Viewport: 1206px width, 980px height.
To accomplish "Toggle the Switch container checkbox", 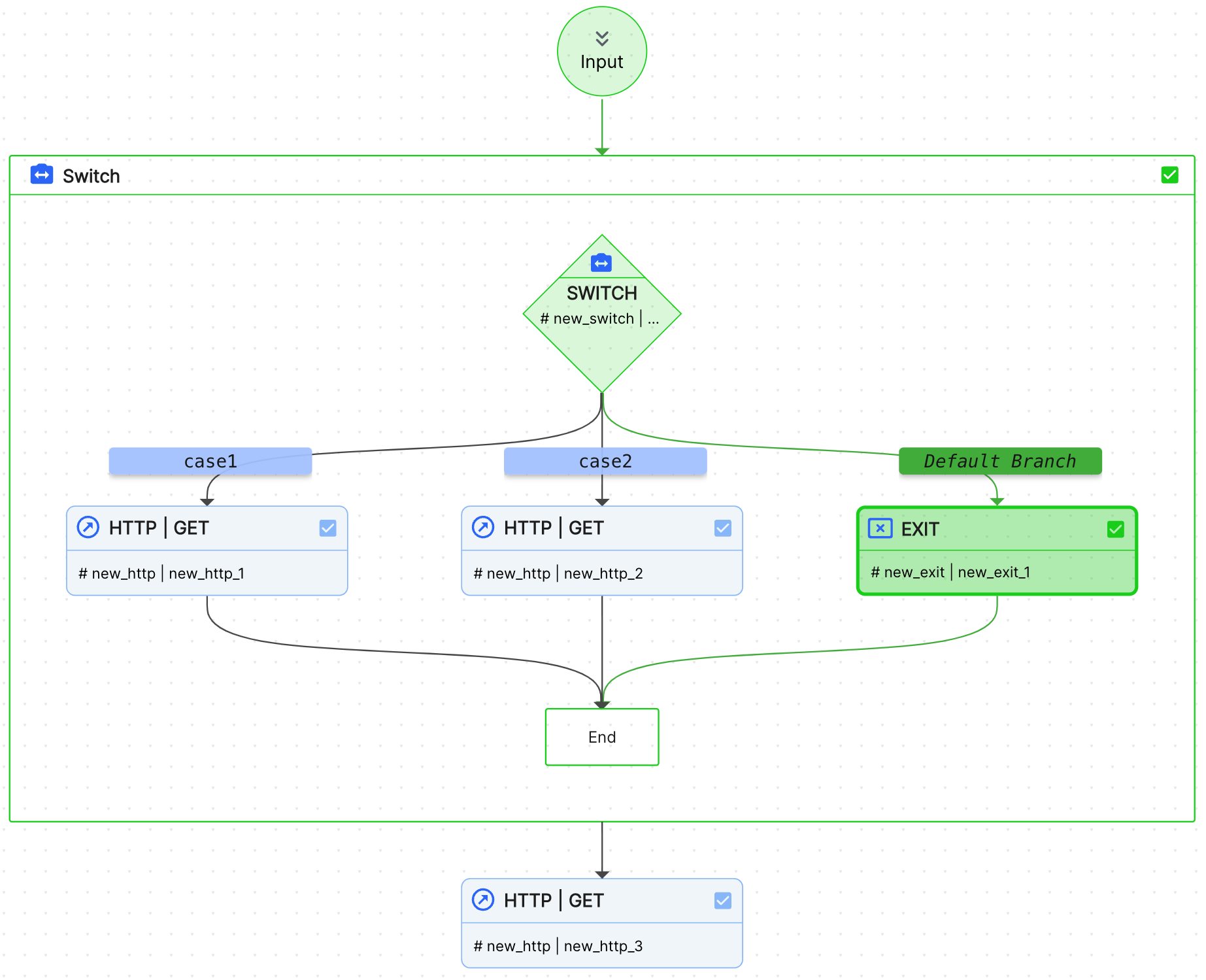I will pyautogui.click(x=1169, y=175).
